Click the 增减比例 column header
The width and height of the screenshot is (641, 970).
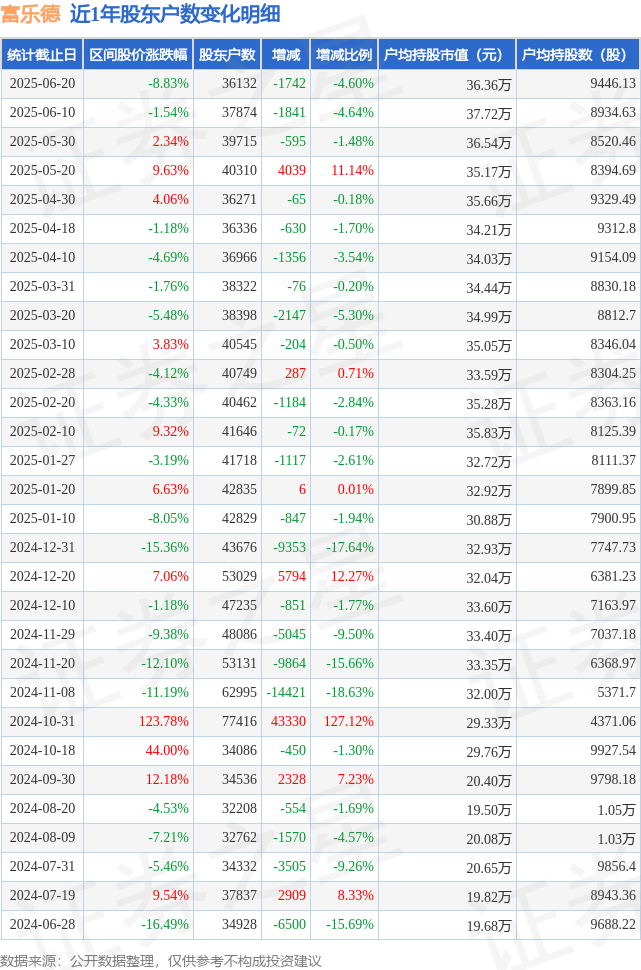[344, 54]
